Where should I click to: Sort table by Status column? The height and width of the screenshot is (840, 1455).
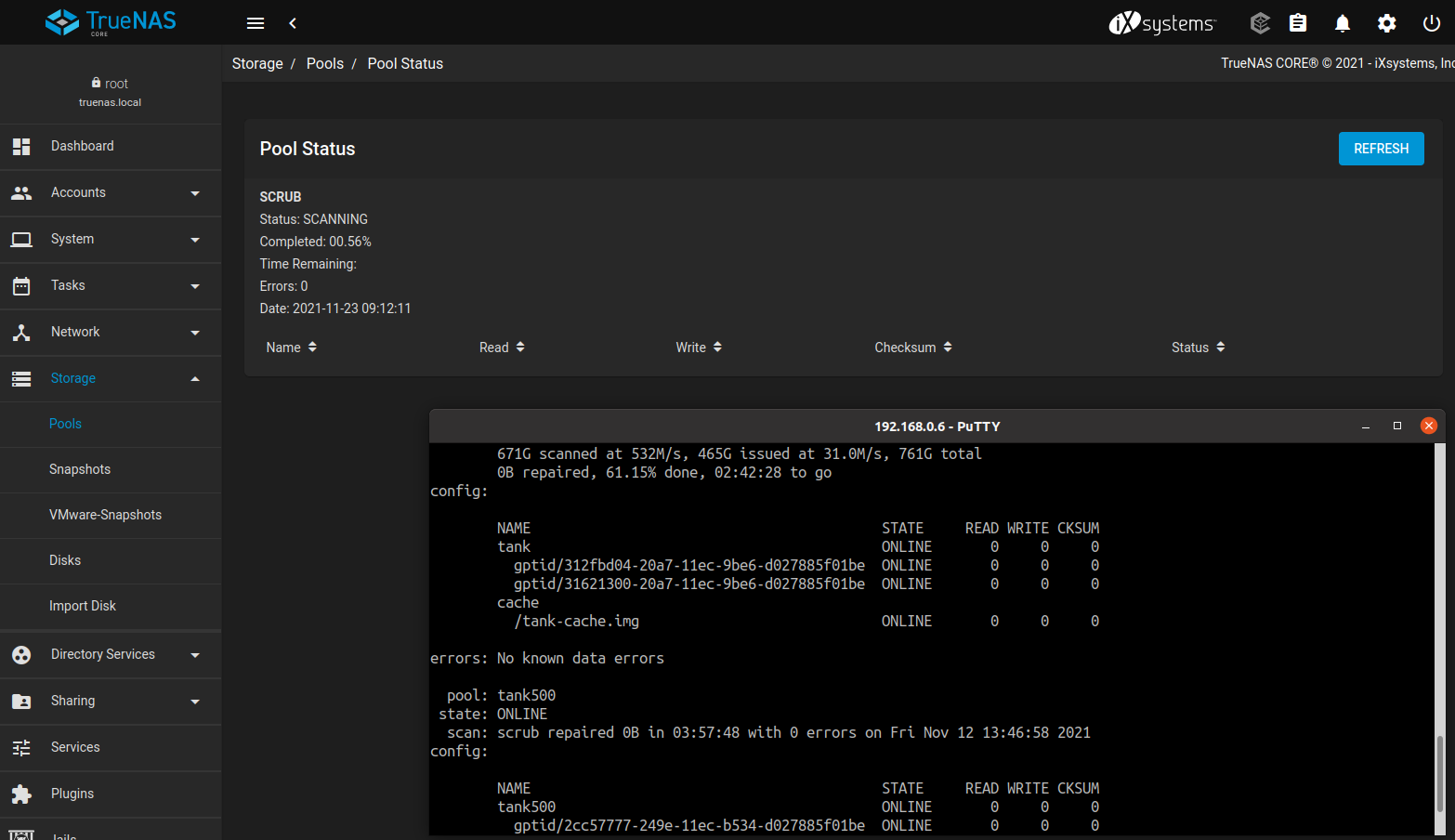tap(1199, 348)
